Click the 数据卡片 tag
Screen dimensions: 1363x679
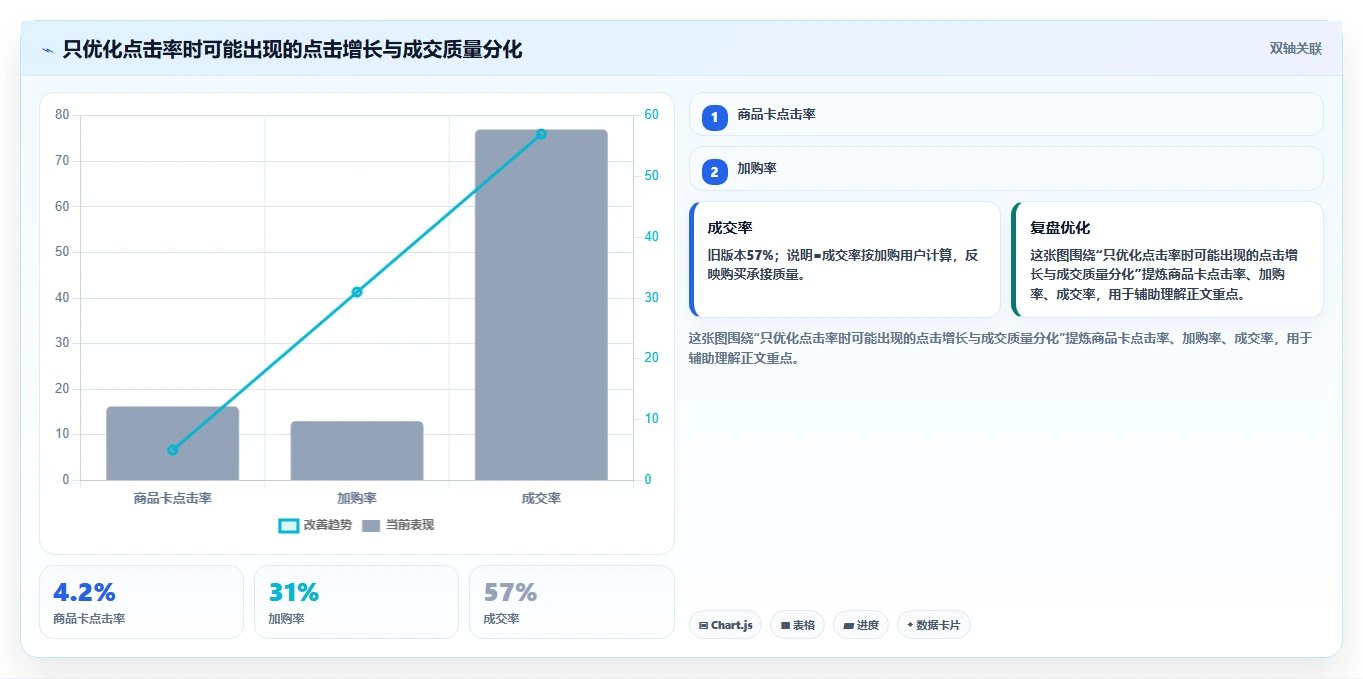tap(934, 625)
